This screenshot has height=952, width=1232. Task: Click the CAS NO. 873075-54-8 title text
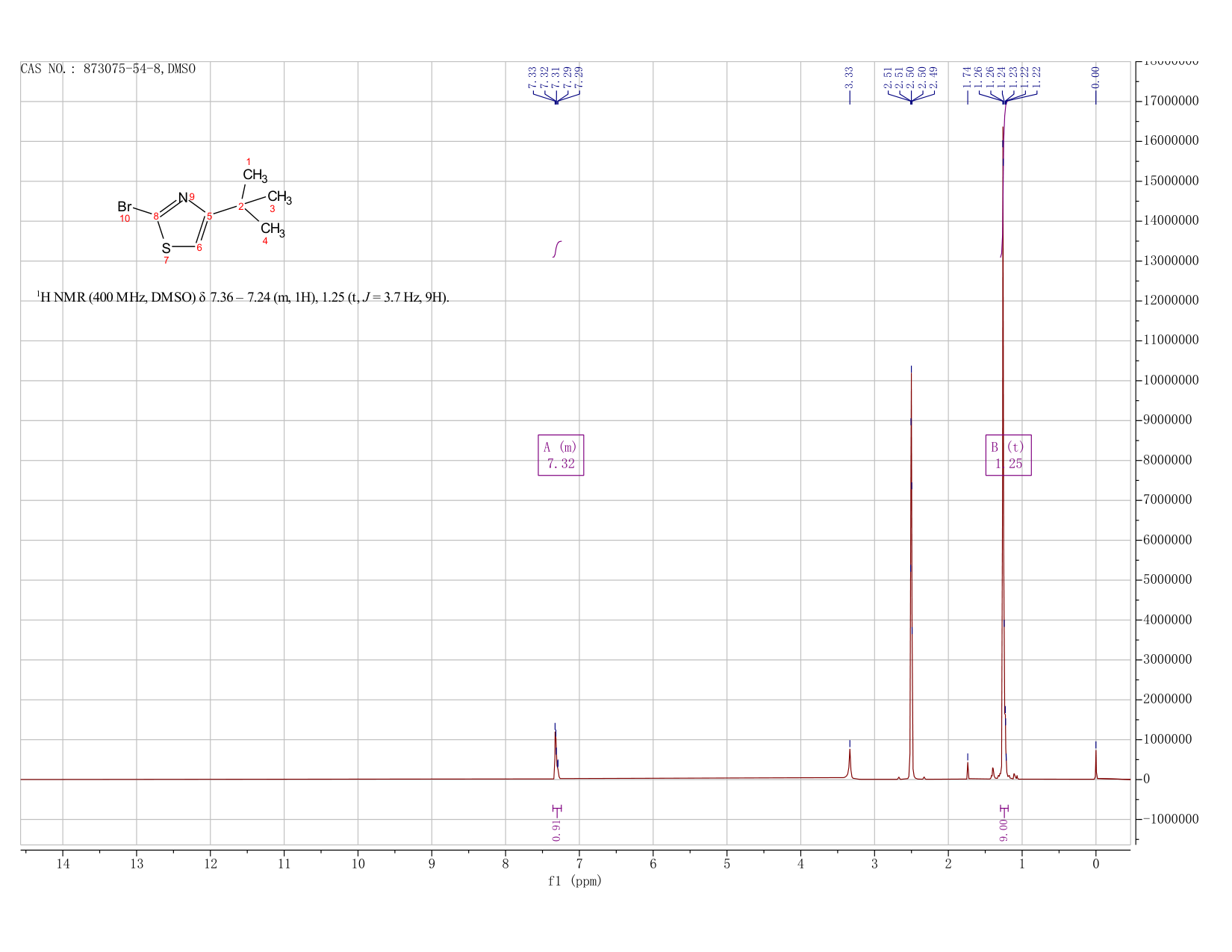[x=108, y=69]
